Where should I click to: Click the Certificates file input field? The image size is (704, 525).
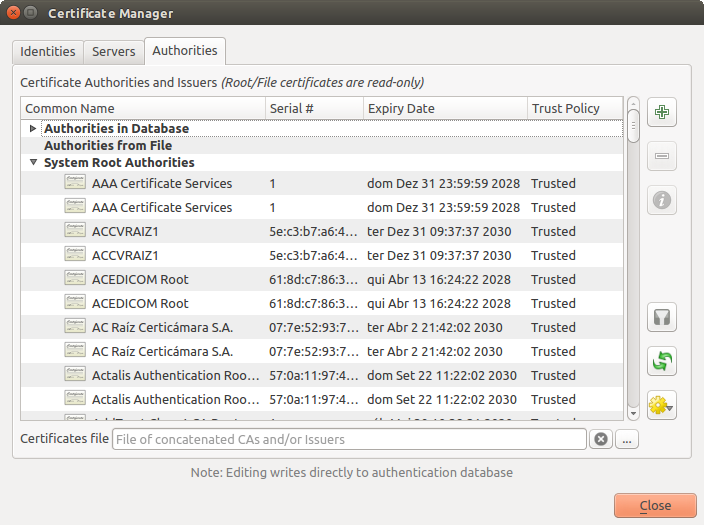point(348,439)
